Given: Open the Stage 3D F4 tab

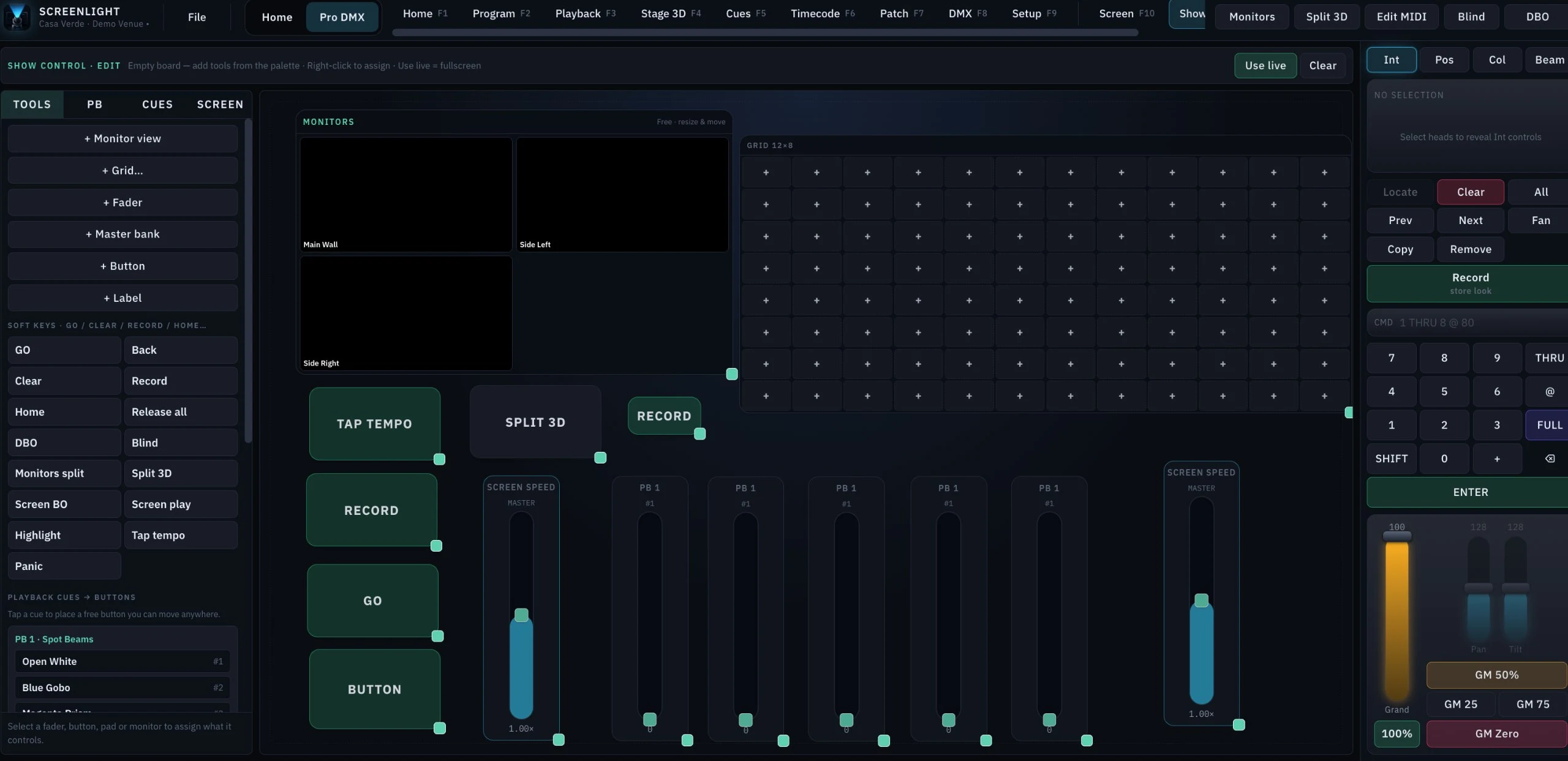Looking at the screenshot, I should pos(671,13).
